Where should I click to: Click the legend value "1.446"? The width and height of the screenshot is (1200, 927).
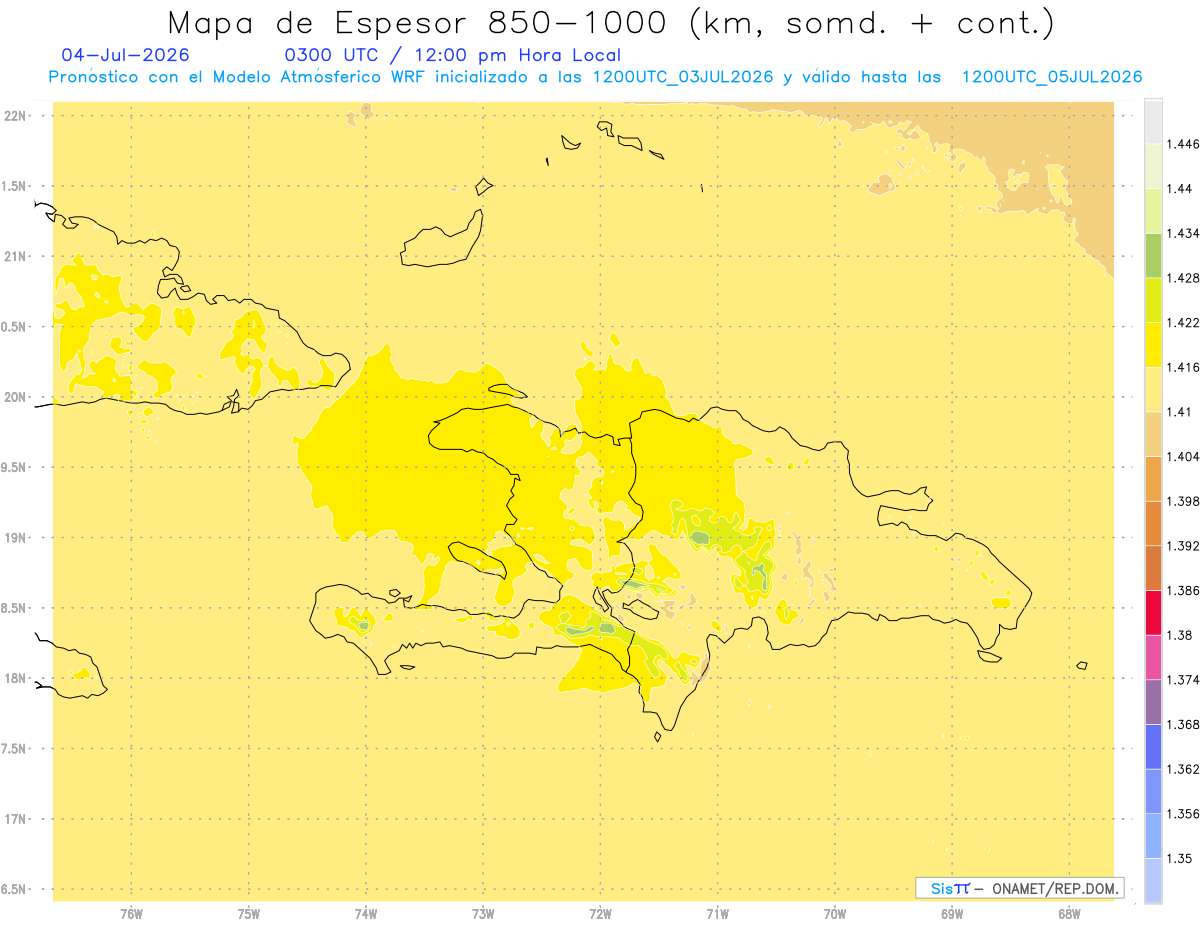pyautogui.click(x=1183, y=144)
